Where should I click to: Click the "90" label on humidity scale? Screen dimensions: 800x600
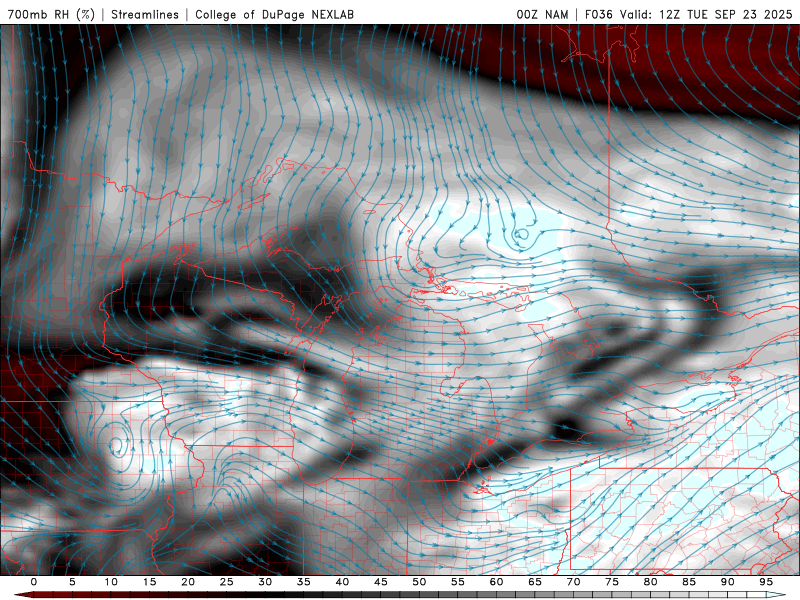coord(727,582)
